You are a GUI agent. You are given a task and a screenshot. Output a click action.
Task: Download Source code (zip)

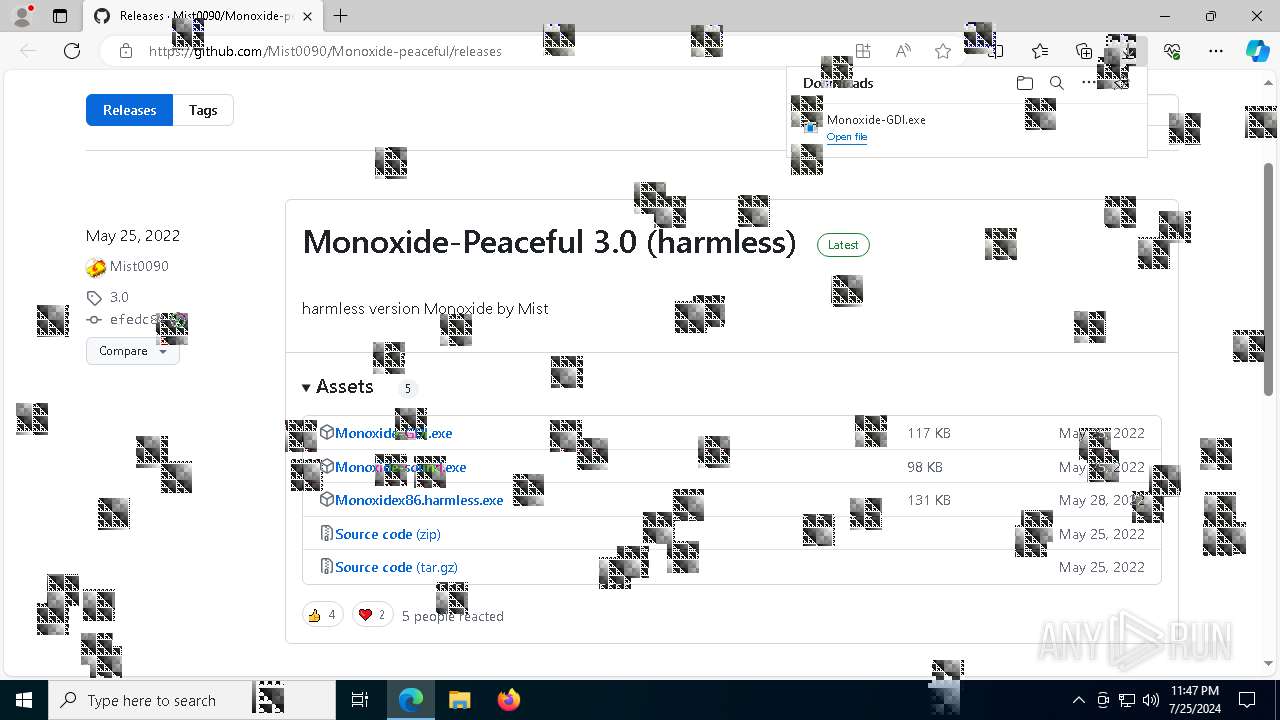click(387, 534)
